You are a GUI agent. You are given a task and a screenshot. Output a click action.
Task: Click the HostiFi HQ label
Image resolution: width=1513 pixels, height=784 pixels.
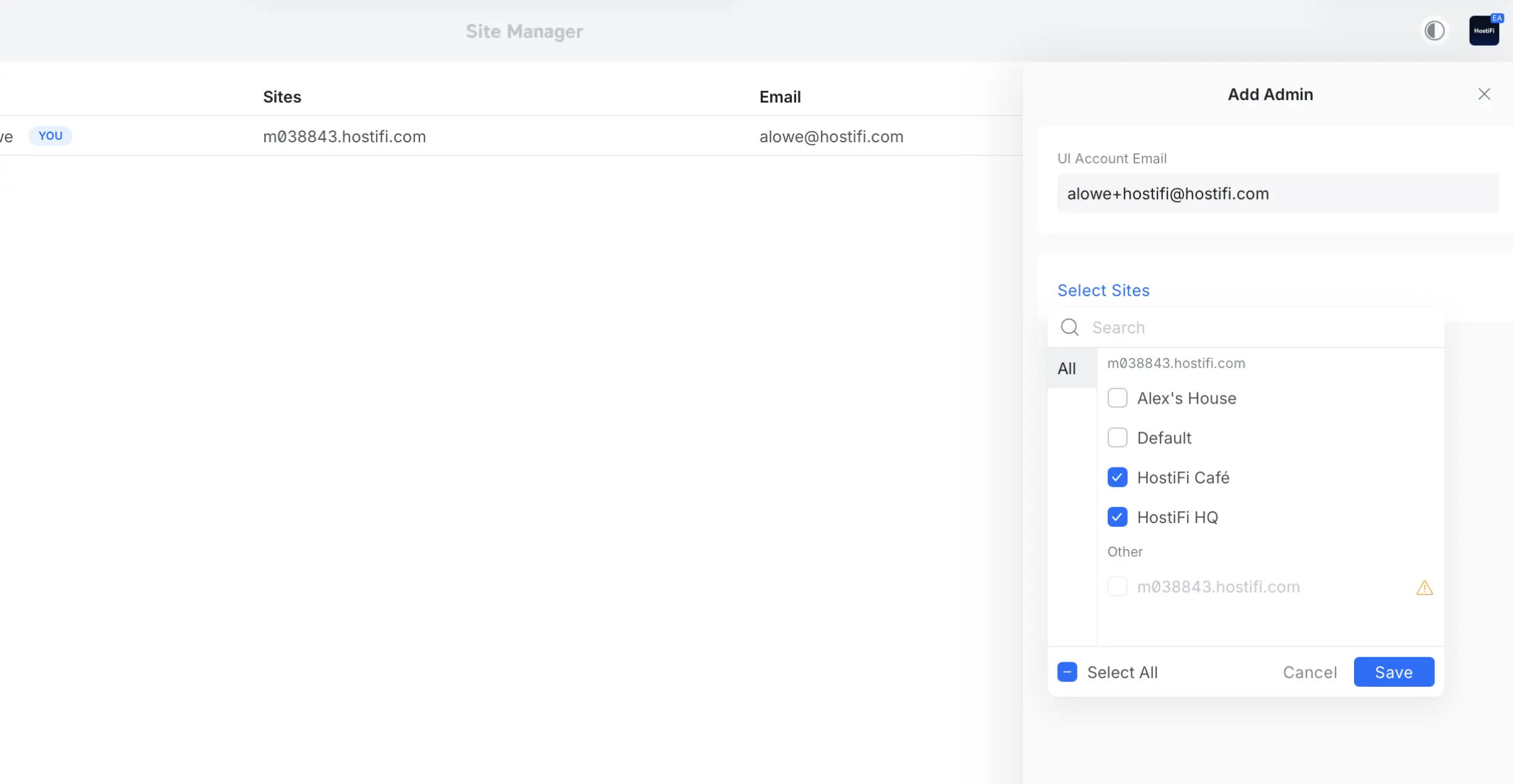coord(1177,517)
